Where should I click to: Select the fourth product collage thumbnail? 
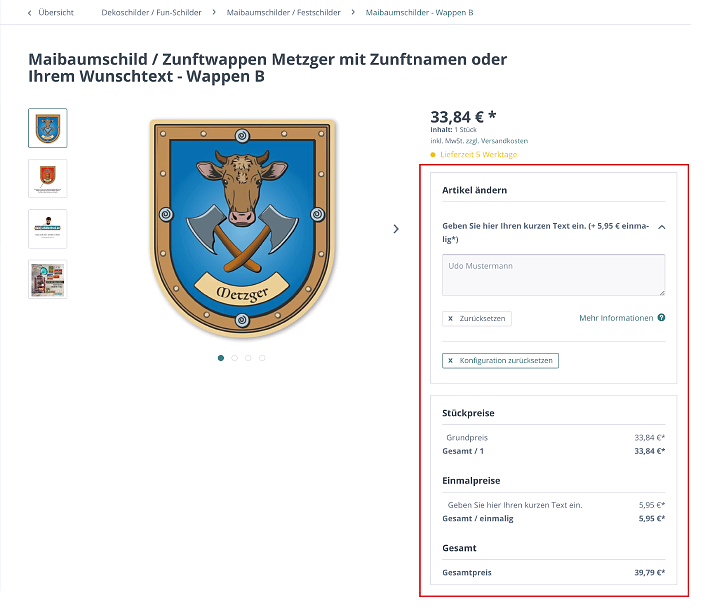coord(48,280)
